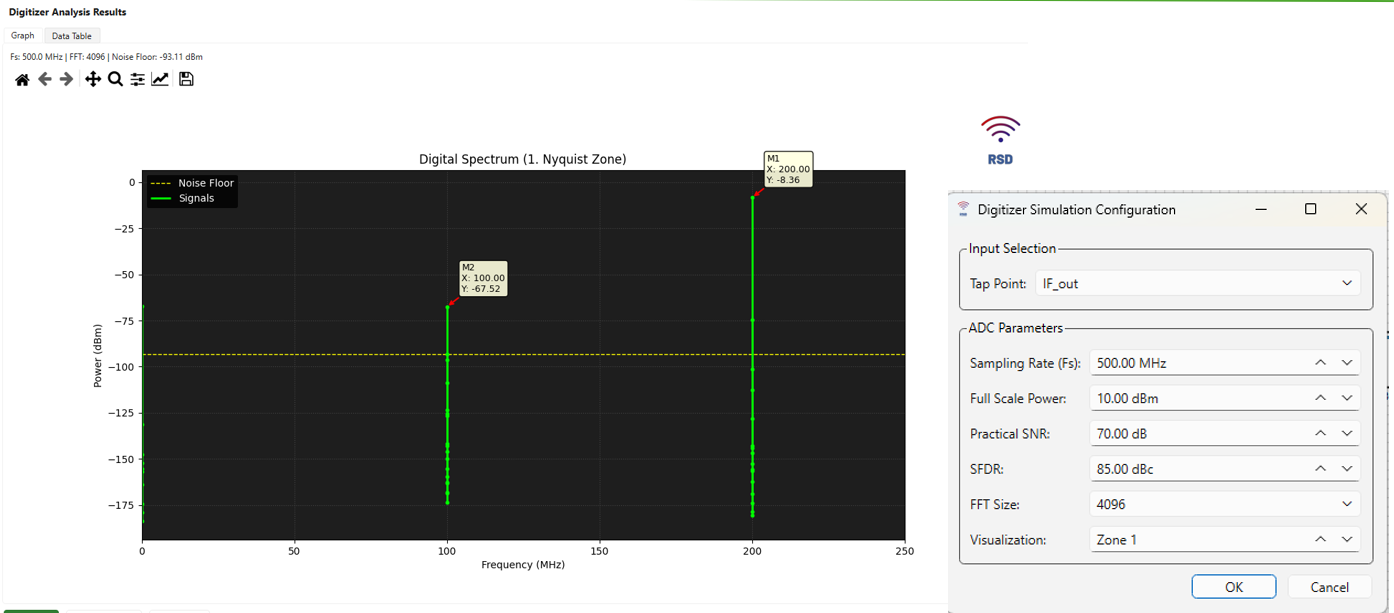Confirm configuration with OK button
The height and width of the screenshot is (613, 1394).
[1233, 587]
